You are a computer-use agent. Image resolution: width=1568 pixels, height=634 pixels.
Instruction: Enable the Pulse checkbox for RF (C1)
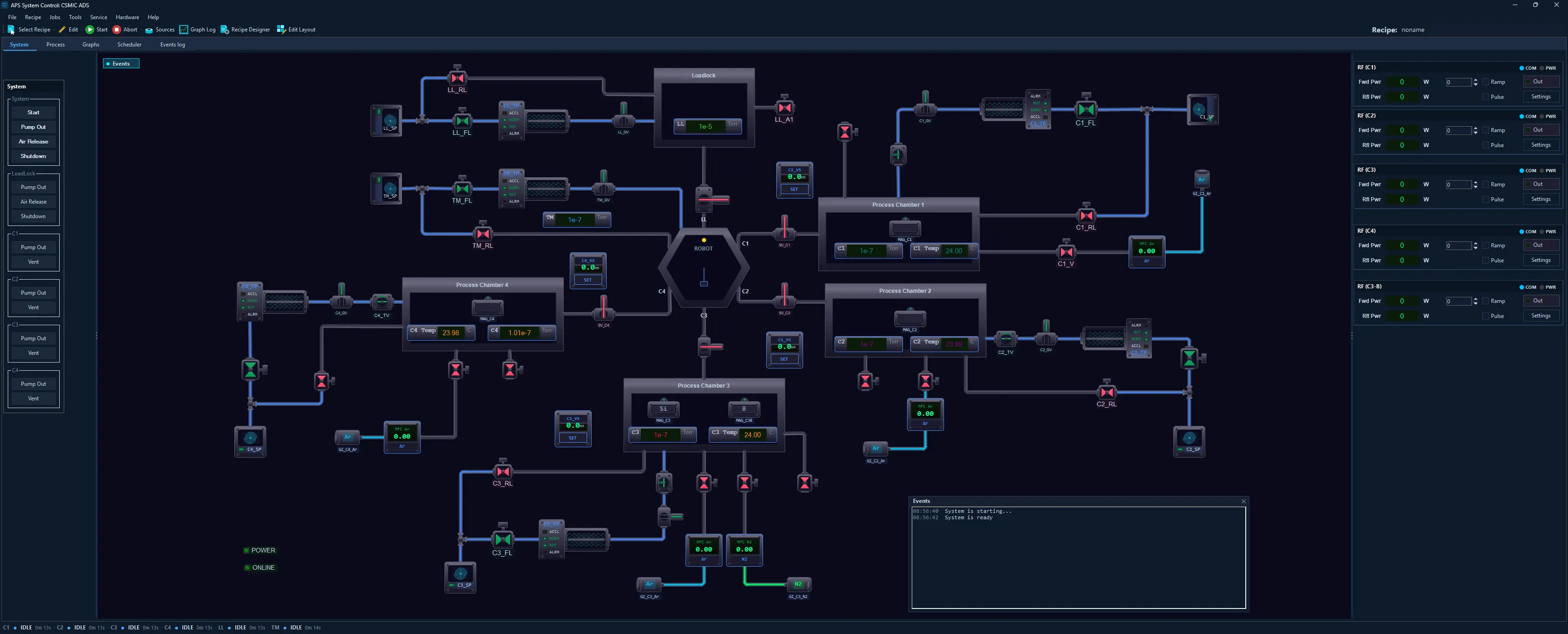pos(1486,97)
